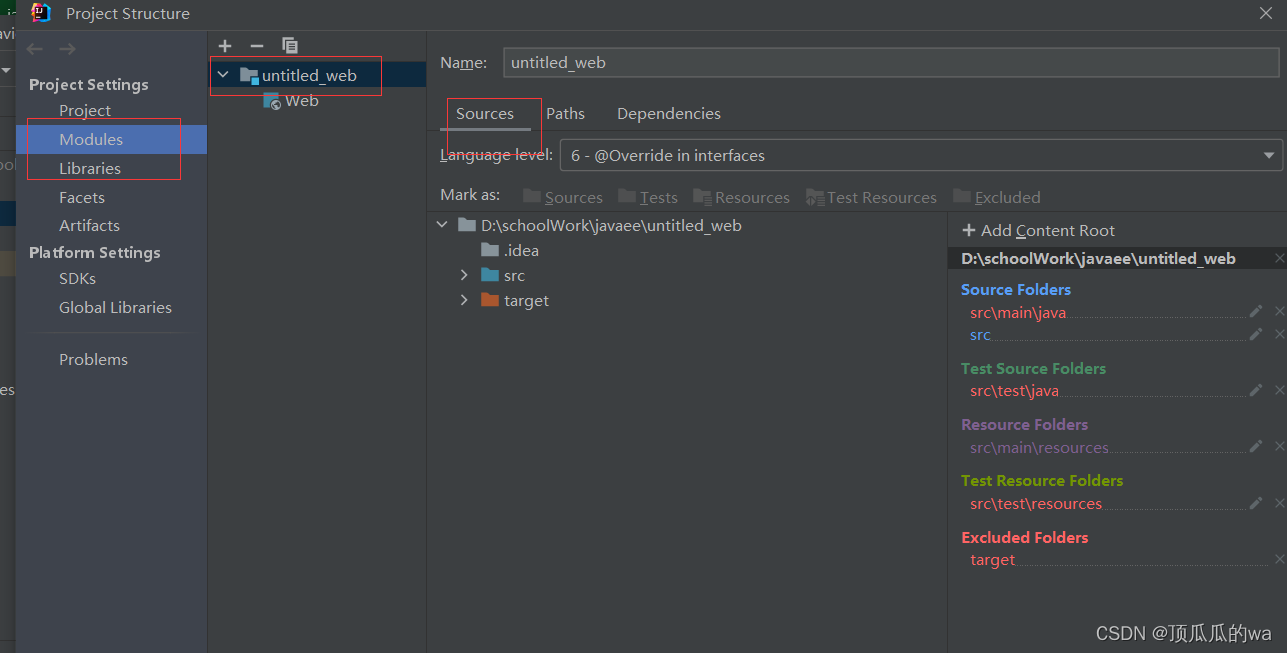Add a new module with the plus icon

(224, 45)
